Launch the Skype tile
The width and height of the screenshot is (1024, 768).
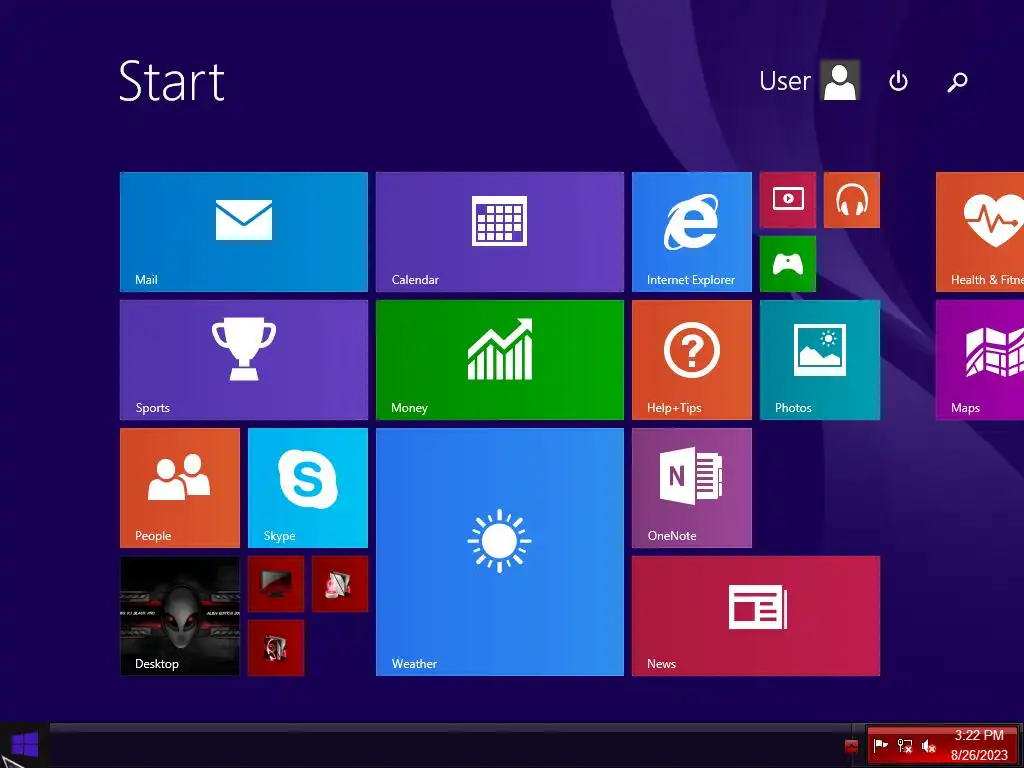308,488
